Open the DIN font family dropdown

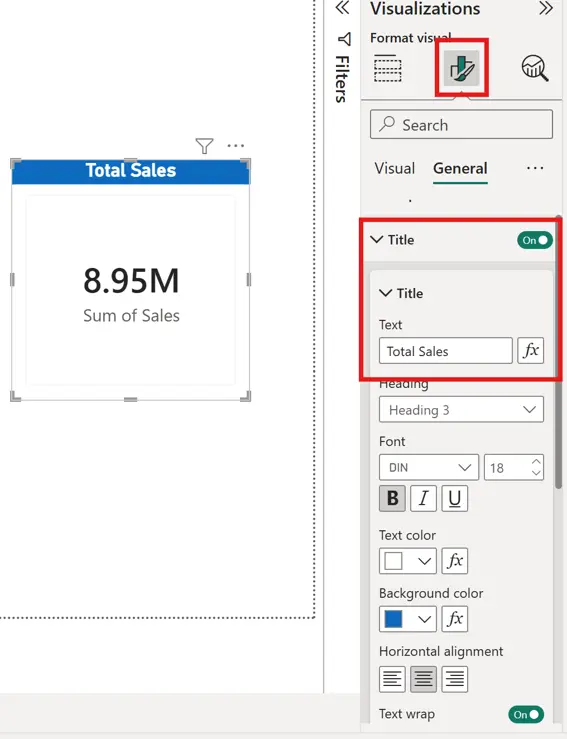pos(429,468)
